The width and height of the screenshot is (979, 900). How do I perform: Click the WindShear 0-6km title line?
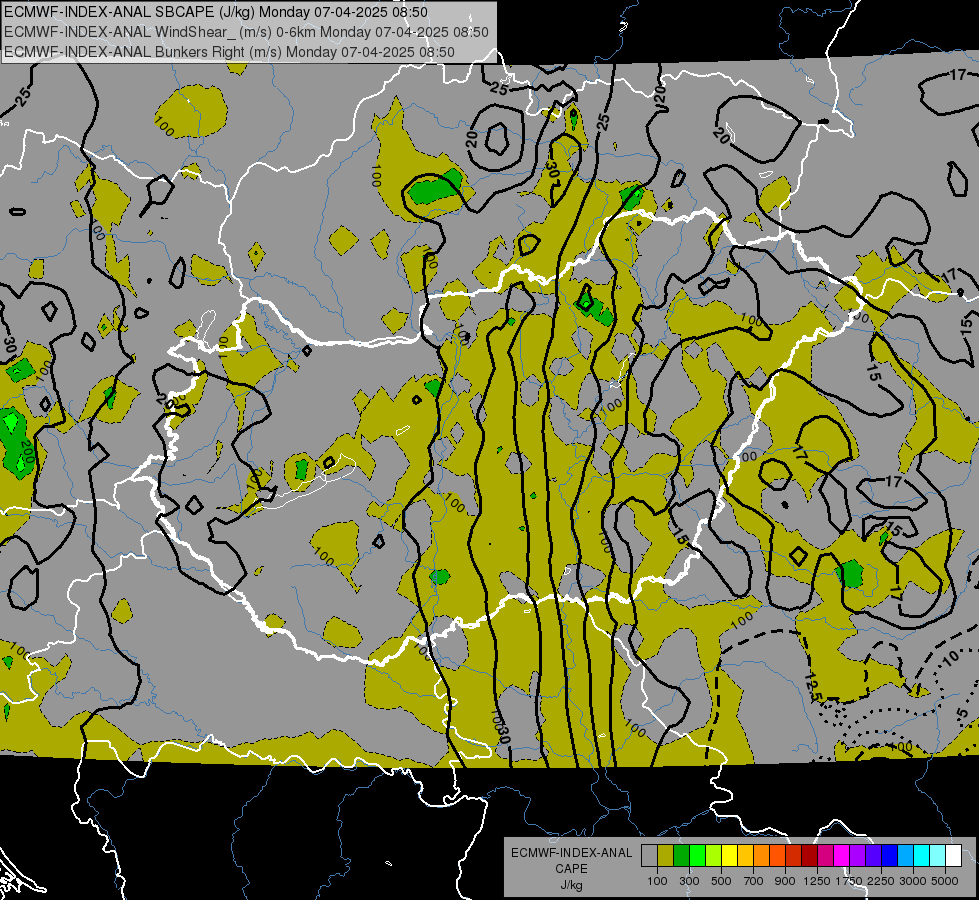[x=246, y=32]
